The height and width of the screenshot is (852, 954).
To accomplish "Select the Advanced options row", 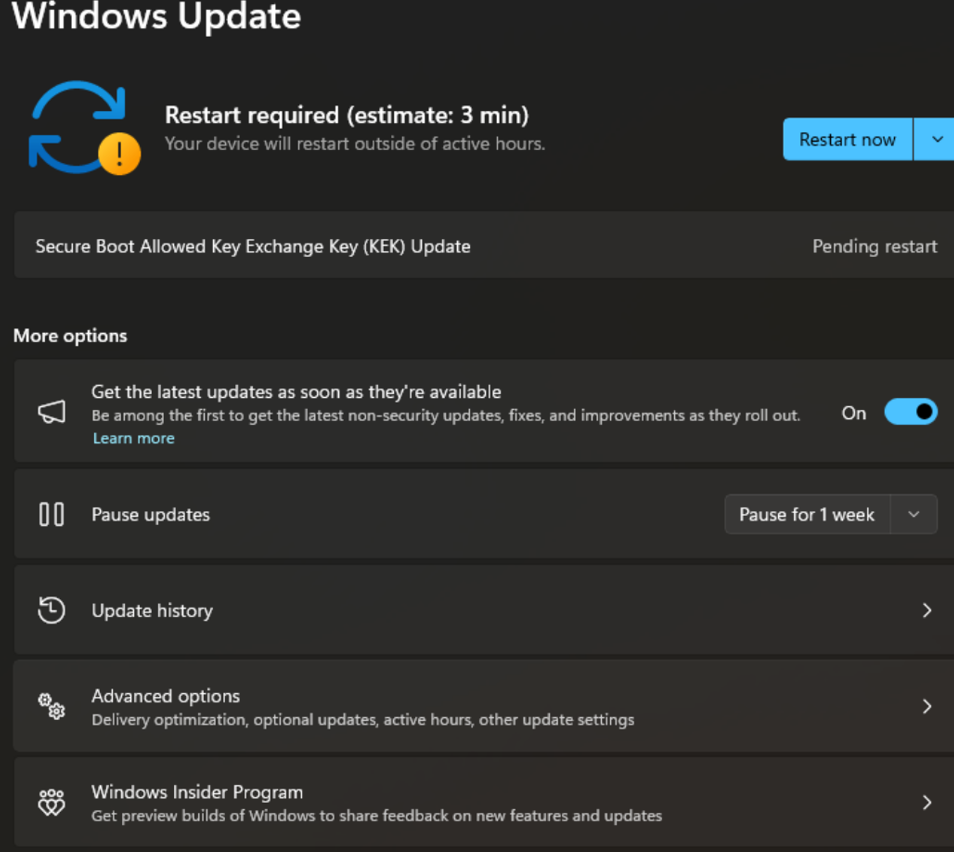I will (x=484, y=707).
